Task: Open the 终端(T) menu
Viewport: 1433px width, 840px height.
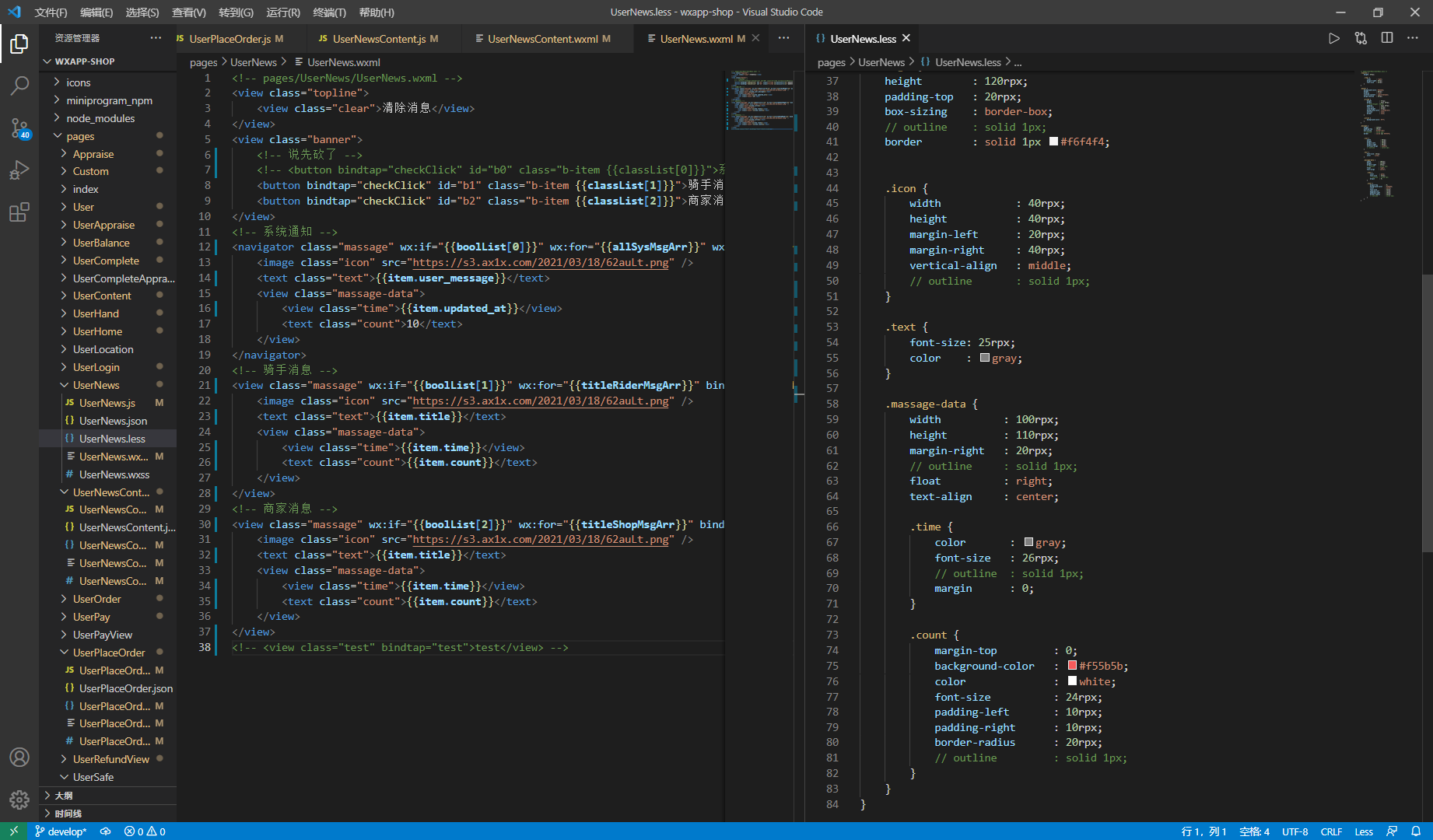Action: click(330, 12)
